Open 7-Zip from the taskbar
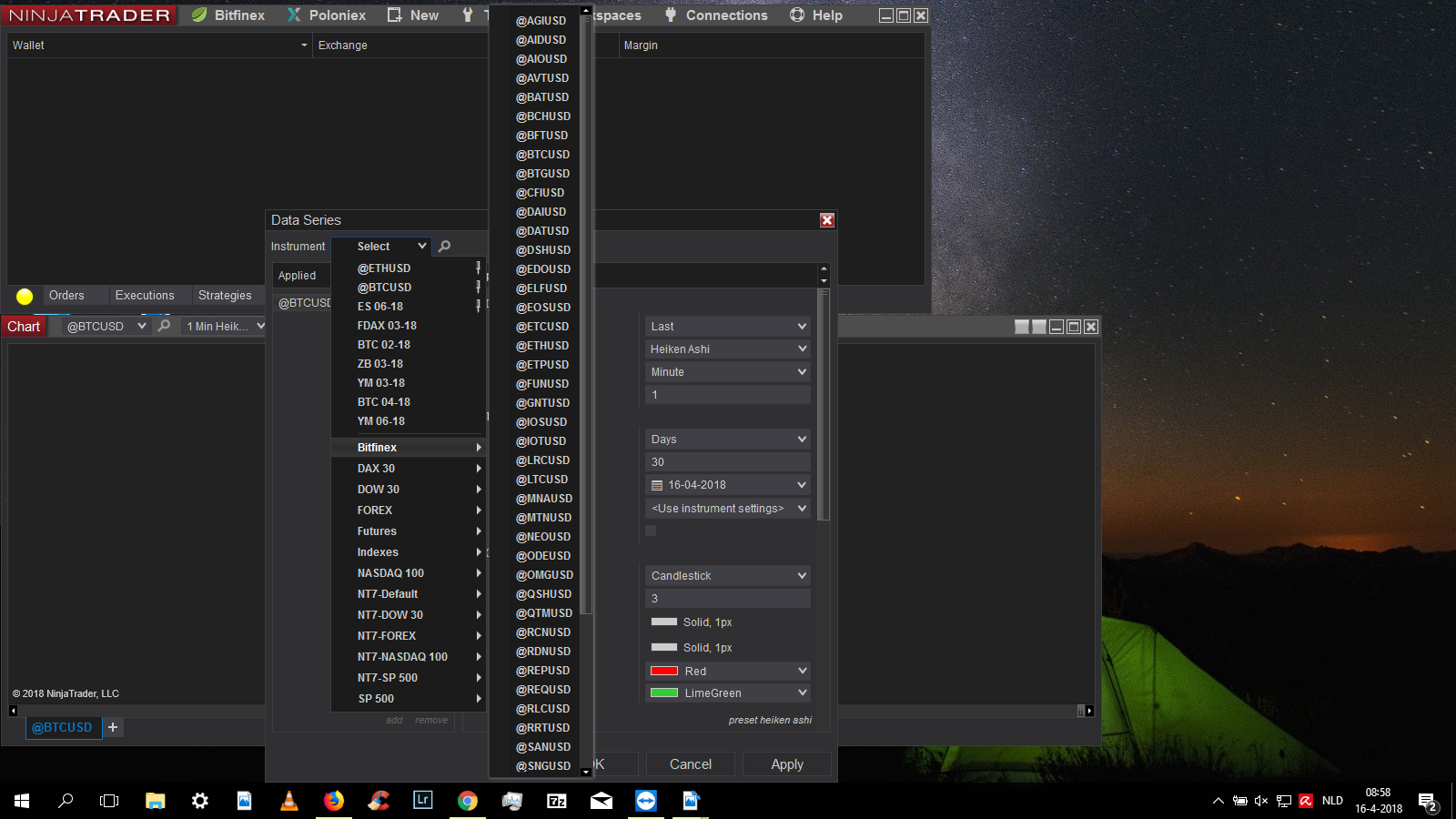 coord(557,801)
